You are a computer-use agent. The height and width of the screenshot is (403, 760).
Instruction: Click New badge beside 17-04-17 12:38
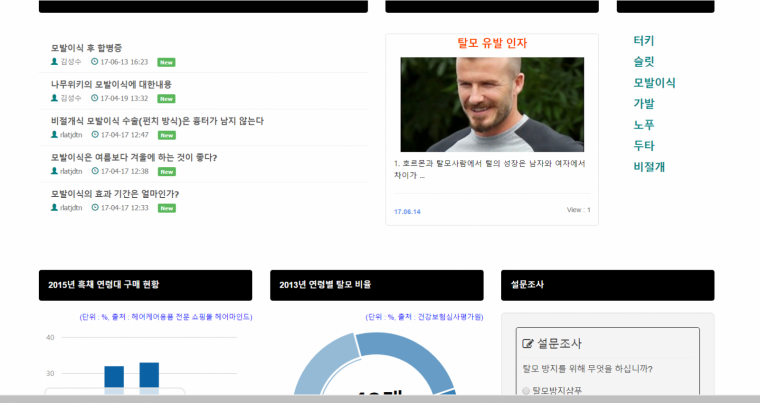(167, 172)
